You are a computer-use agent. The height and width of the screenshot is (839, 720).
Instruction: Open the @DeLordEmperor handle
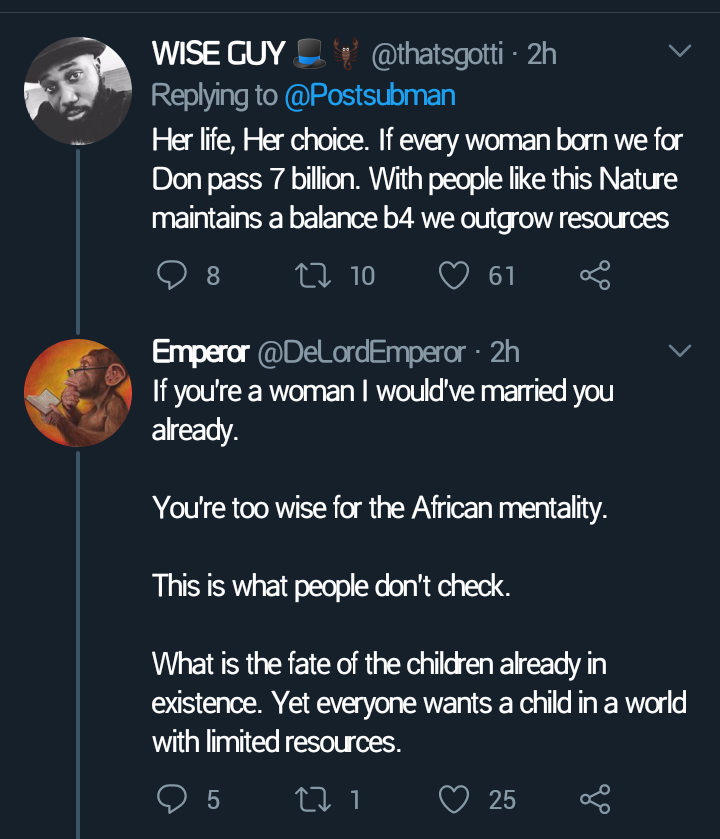pos(362,352)
